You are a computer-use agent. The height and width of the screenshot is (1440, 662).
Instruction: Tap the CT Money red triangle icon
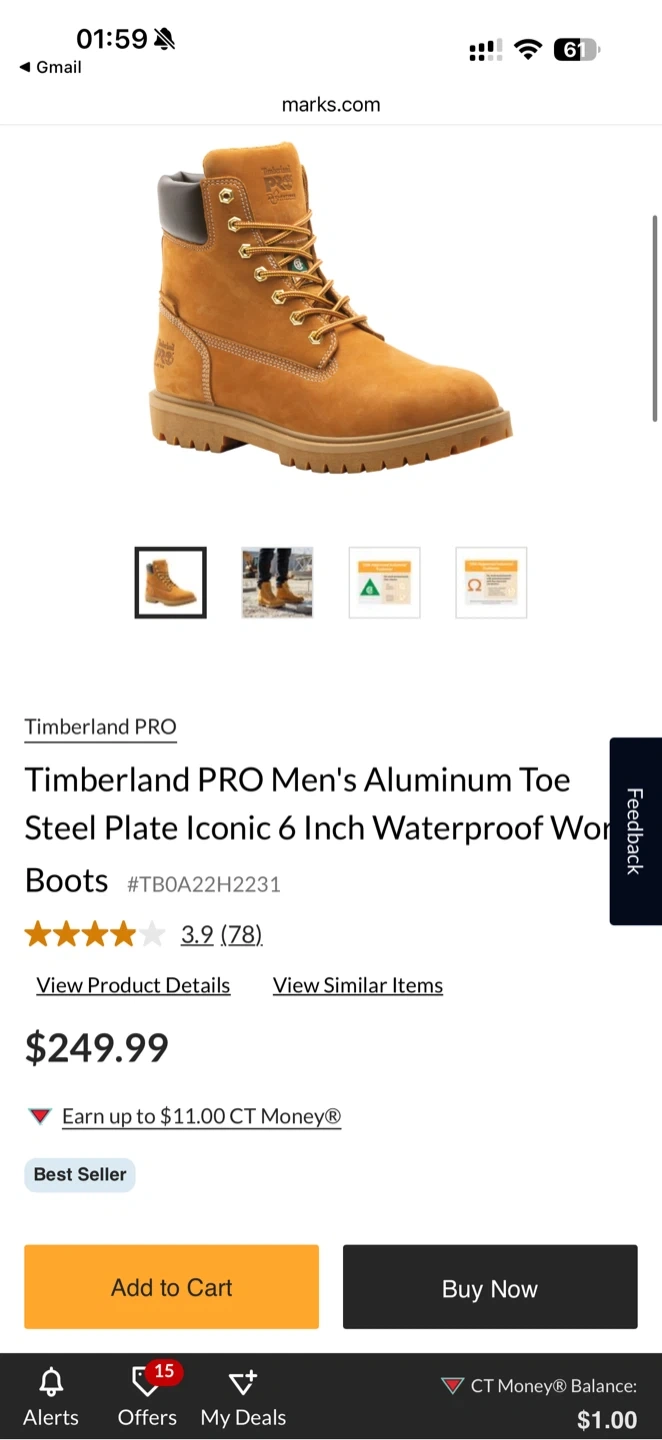tap(452, 1386)
